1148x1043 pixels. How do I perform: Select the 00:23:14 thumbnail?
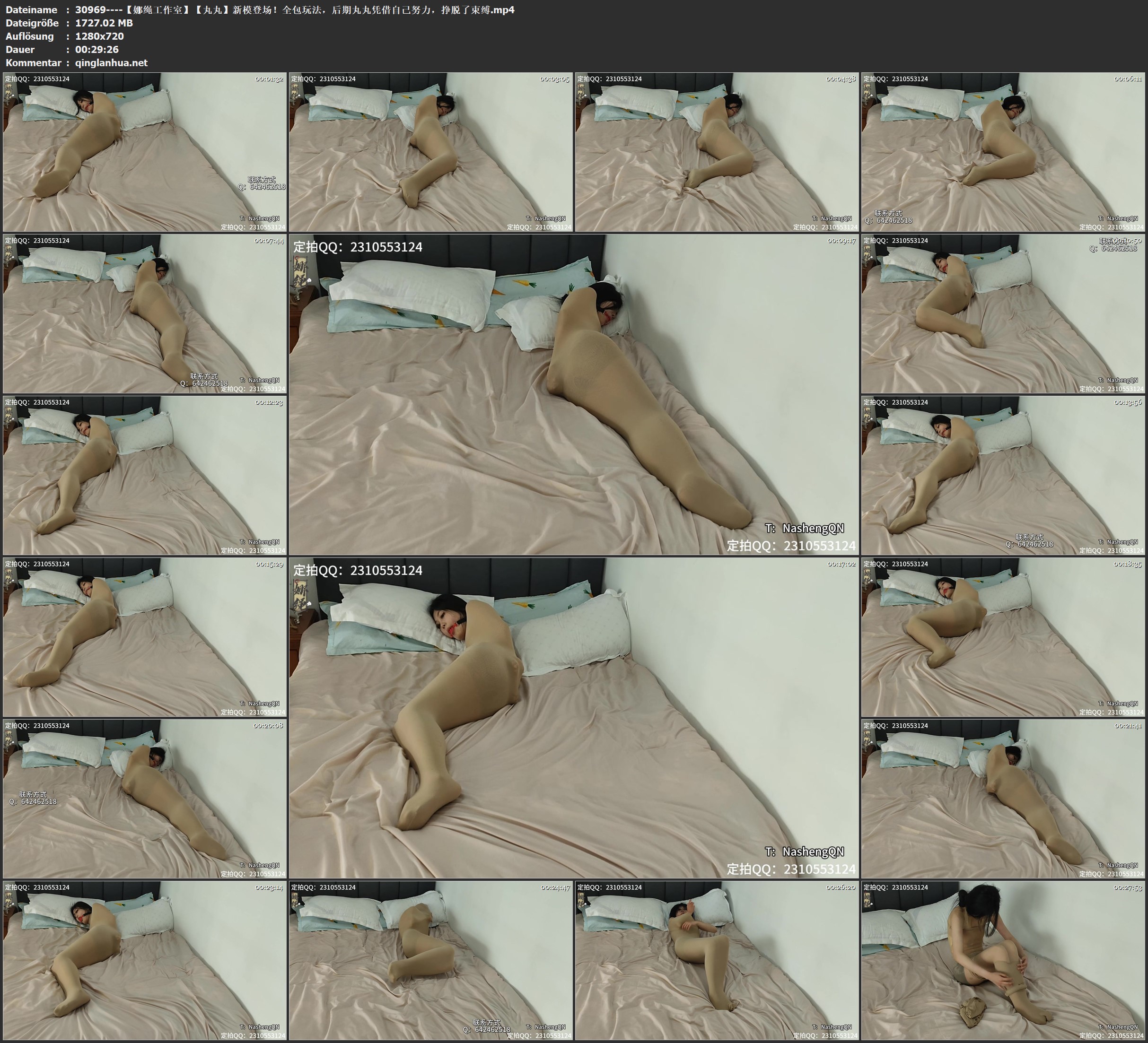[145, 960]
